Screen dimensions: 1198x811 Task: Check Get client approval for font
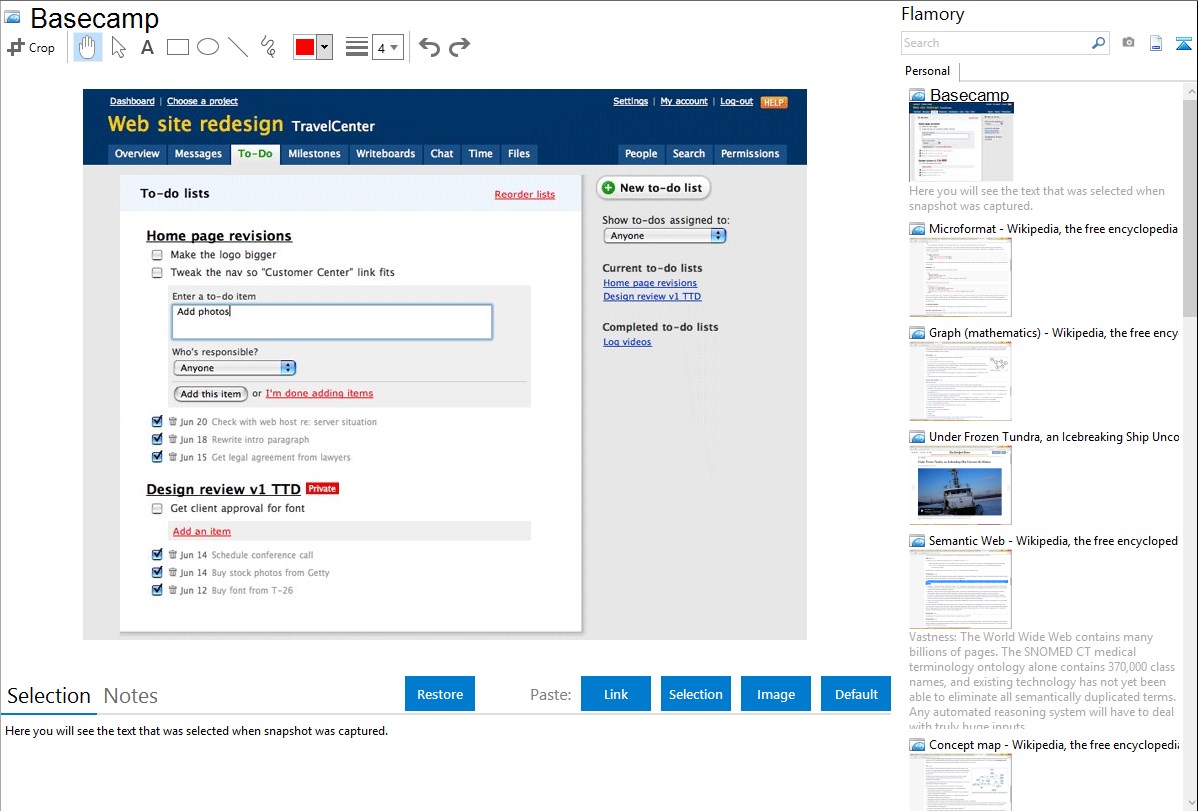(x=157, y=508)
